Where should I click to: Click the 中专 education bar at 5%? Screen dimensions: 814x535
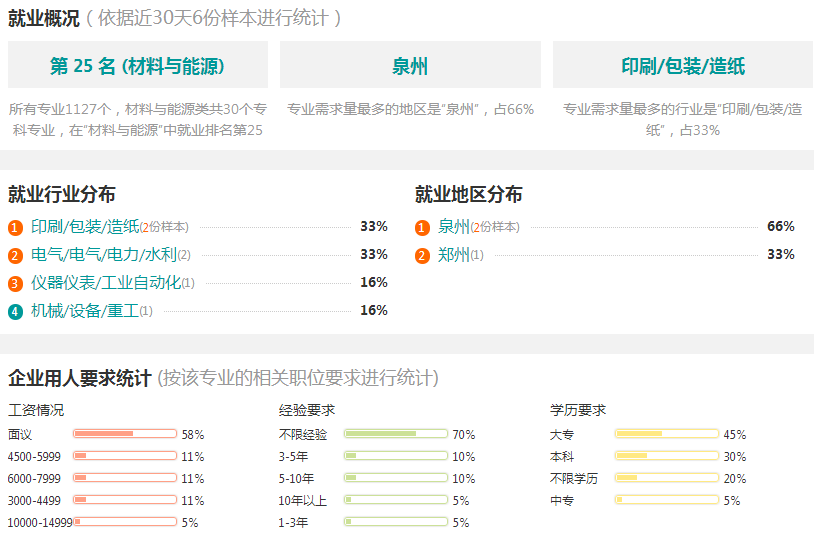667,500
